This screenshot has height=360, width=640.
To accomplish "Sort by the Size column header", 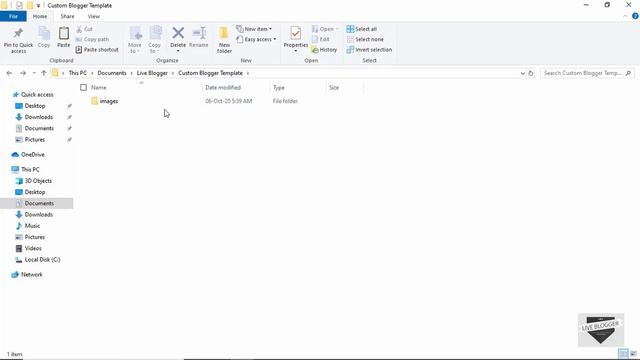I will [334, 87].
